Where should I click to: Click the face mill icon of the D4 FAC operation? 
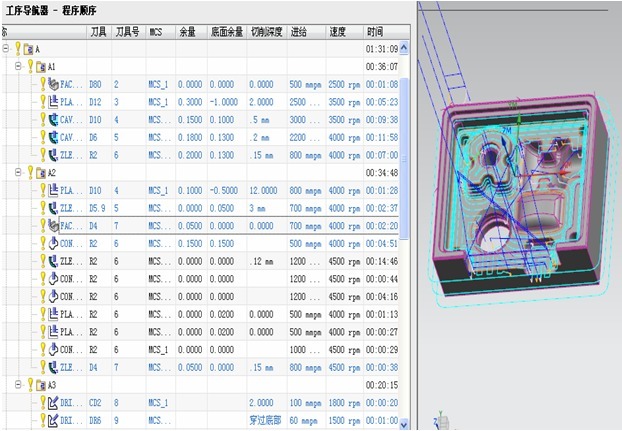(53, 225)
